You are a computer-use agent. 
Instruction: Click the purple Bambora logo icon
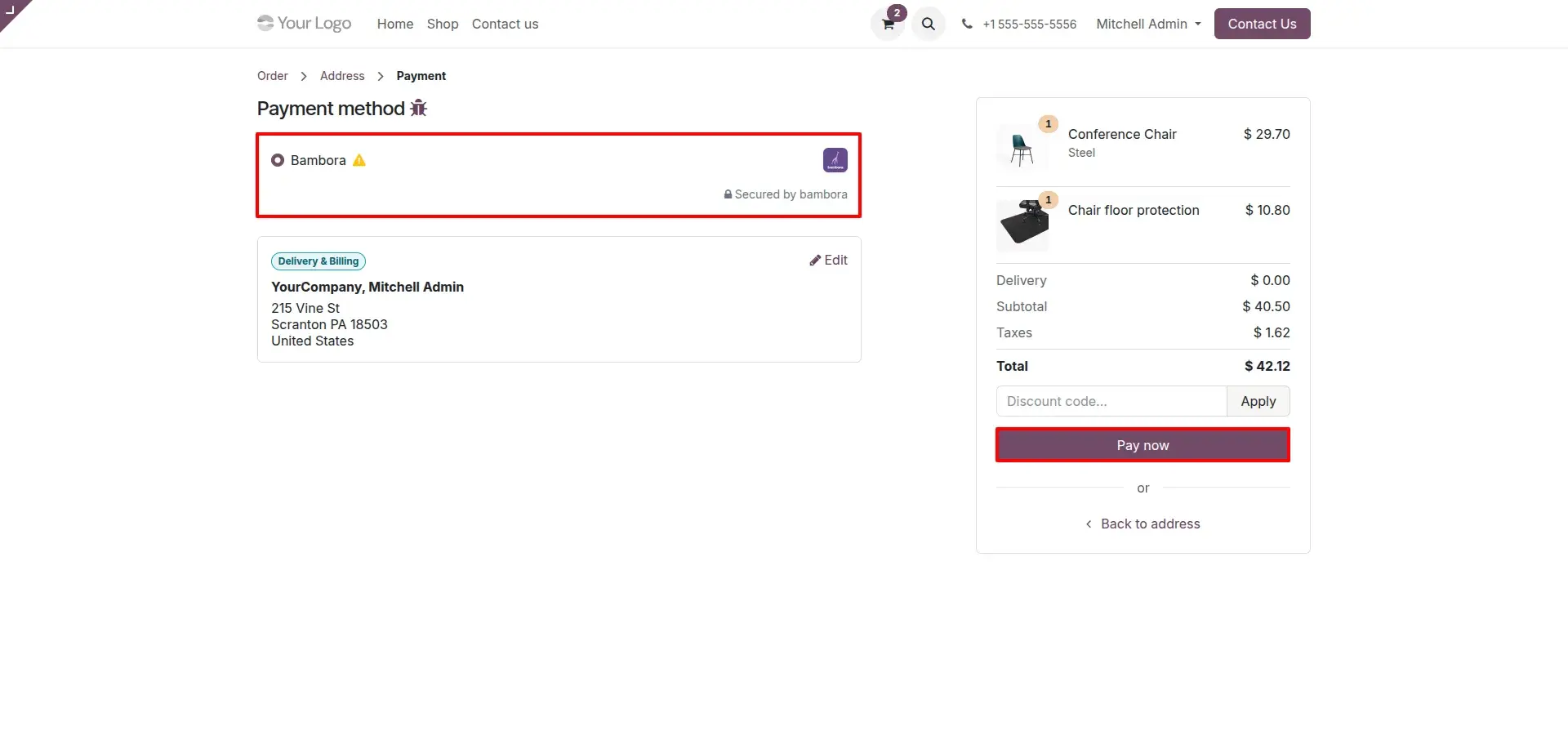pos(835,160)
